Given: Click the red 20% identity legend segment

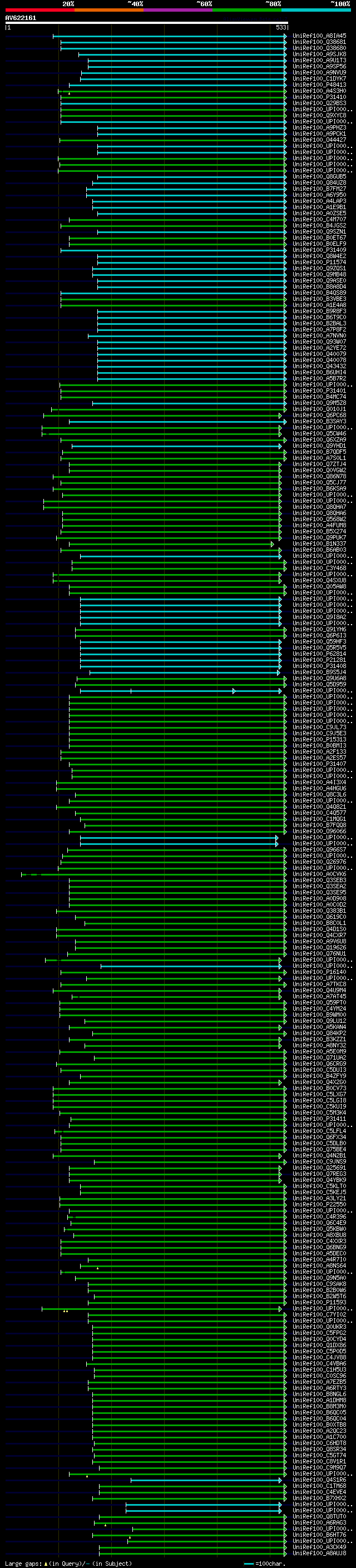Looking at the screenshot, I should point(39,10).
